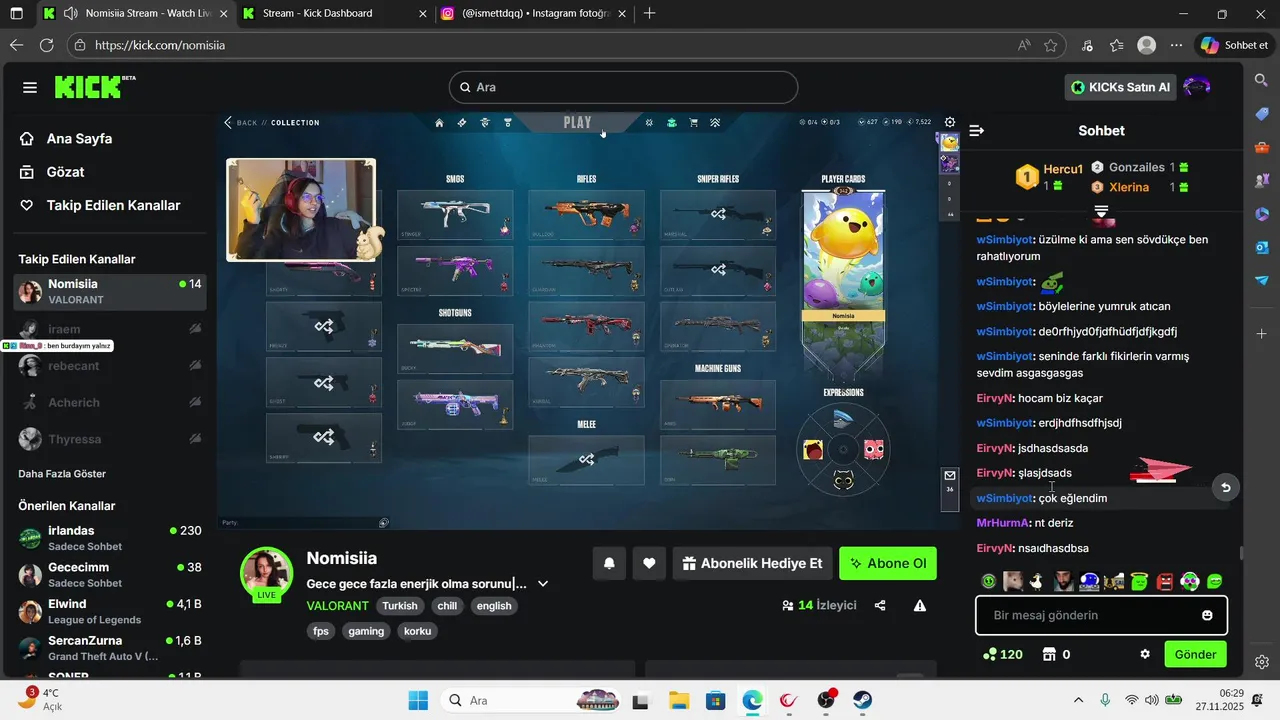Open offline channel Acherich
Image resolution: width=1280 pixels, height=720 pixels.
[110, 402]
